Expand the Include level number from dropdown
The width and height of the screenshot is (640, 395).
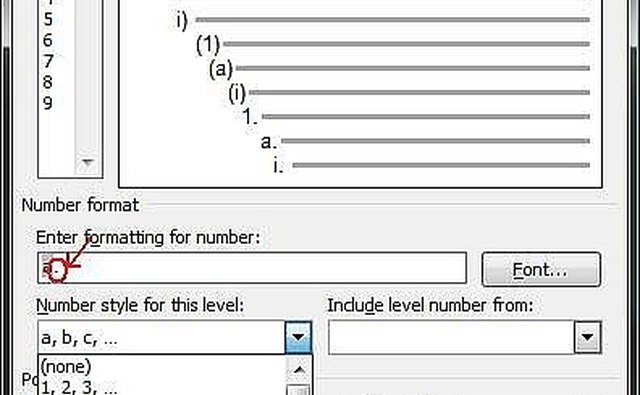coord(587,337)
